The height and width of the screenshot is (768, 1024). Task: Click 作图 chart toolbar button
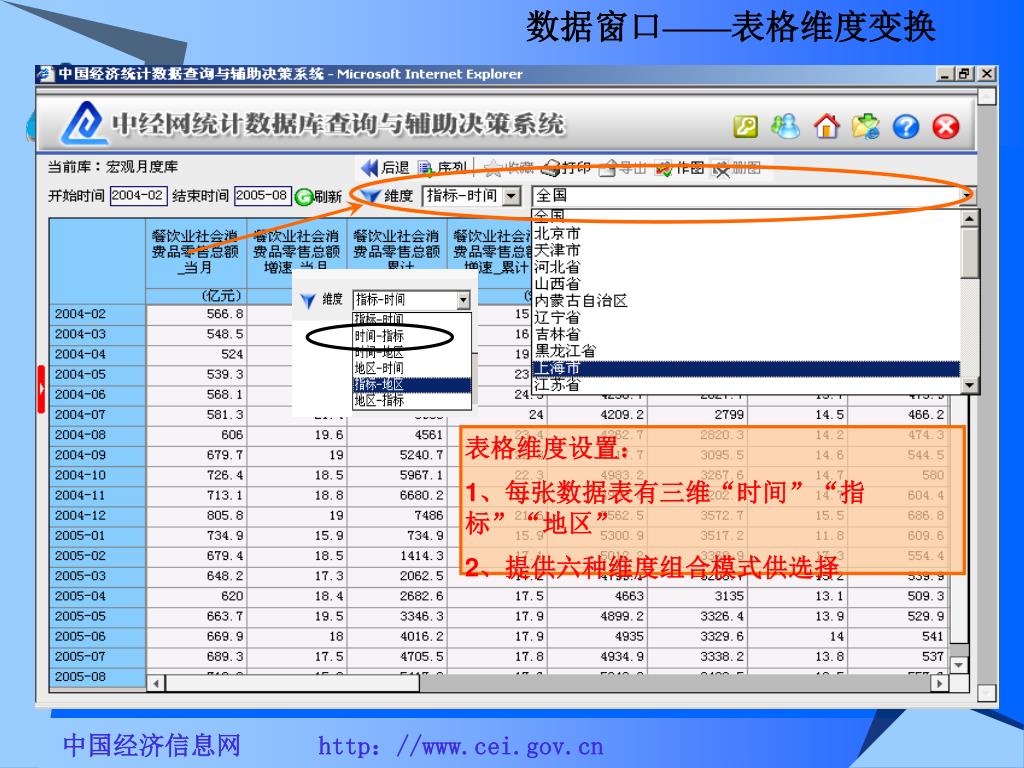click(679, 168)
